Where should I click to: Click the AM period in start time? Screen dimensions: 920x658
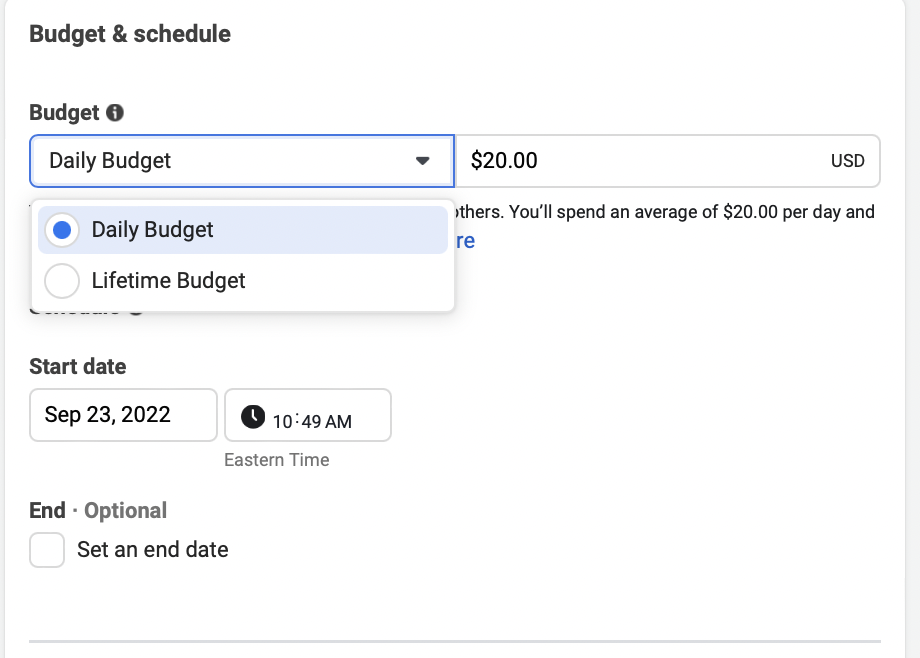pyautogui.click(x=340, y=421)
